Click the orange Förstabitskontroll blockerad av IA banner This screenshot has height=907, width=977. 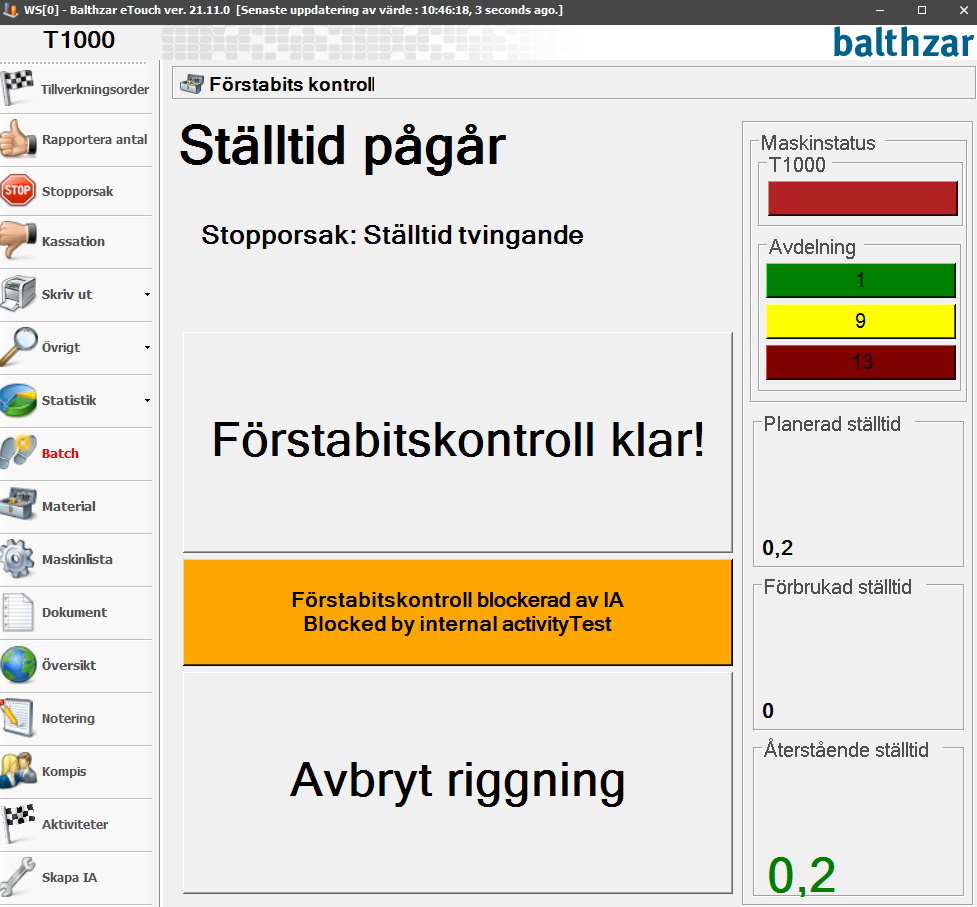[457, 612]
